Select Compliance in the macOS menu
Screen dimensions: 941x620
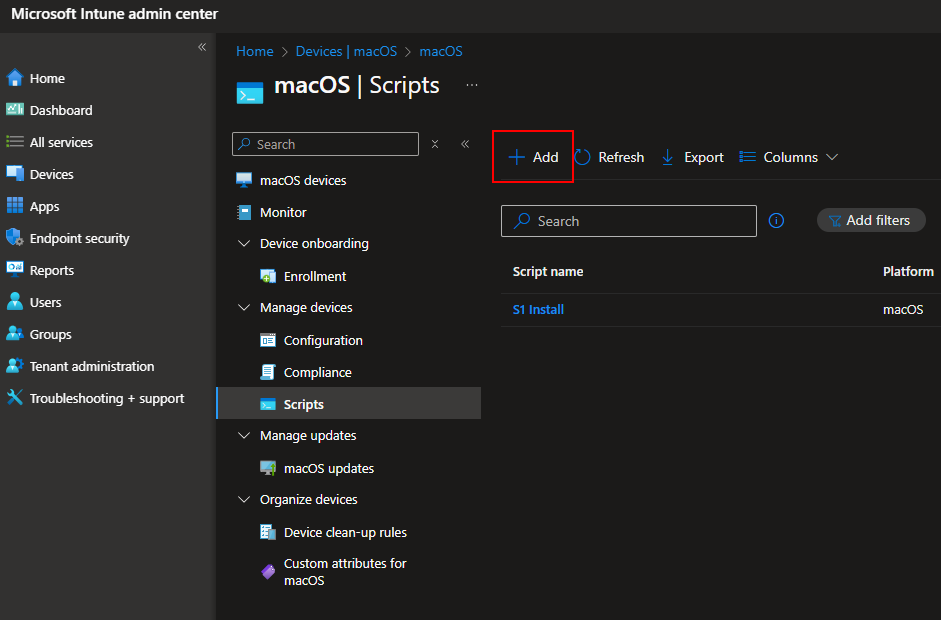(317, 372)
